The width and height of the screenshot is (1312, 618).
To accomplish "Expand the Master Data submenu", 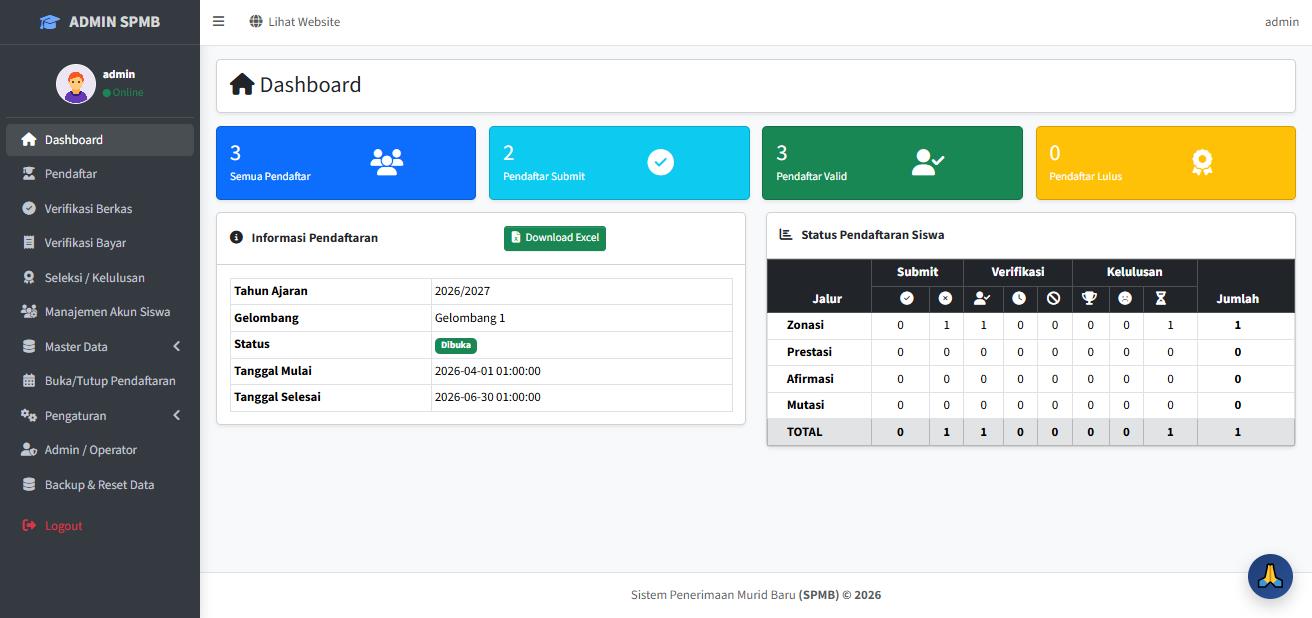I will [x=100, y=346].
